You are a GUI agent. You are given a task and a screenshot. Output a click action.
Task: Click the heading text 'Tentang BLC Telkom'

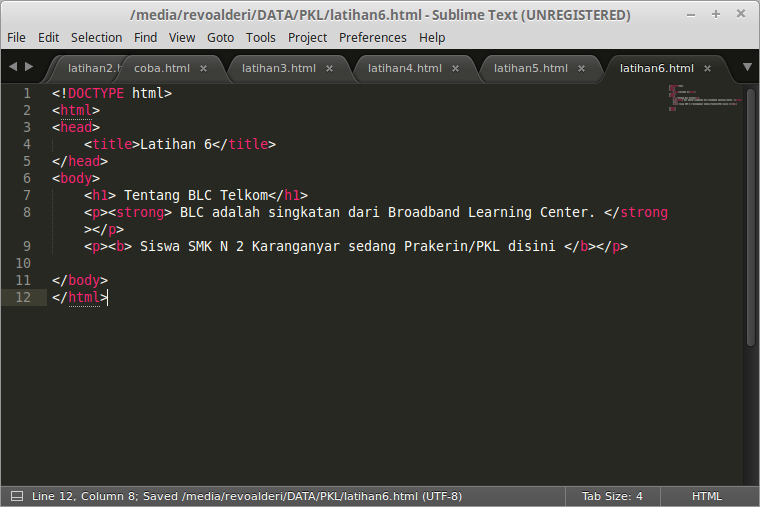(x=196, y=195)
